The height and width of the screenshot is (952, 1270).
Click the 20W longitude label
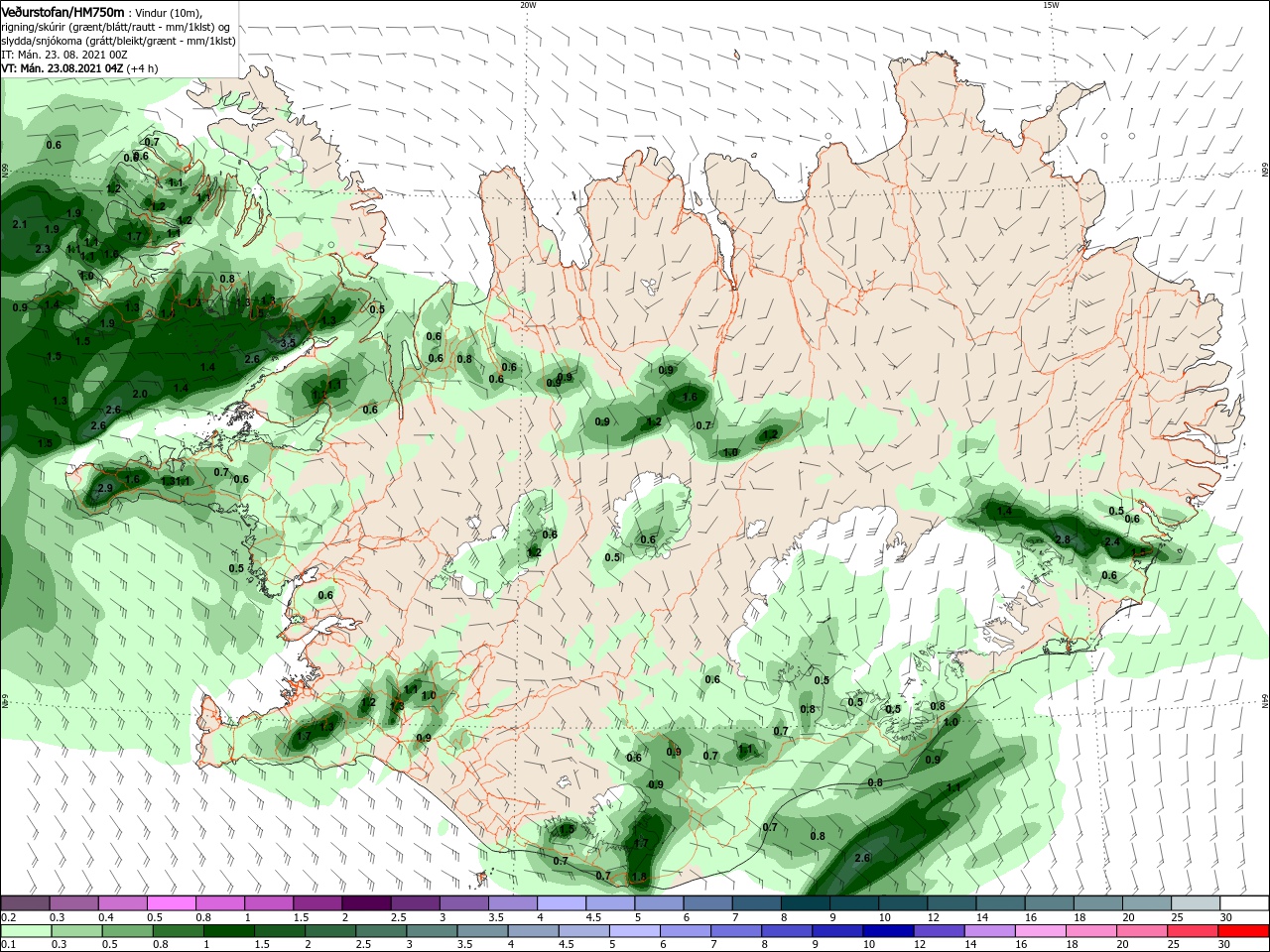pos(528,5)
